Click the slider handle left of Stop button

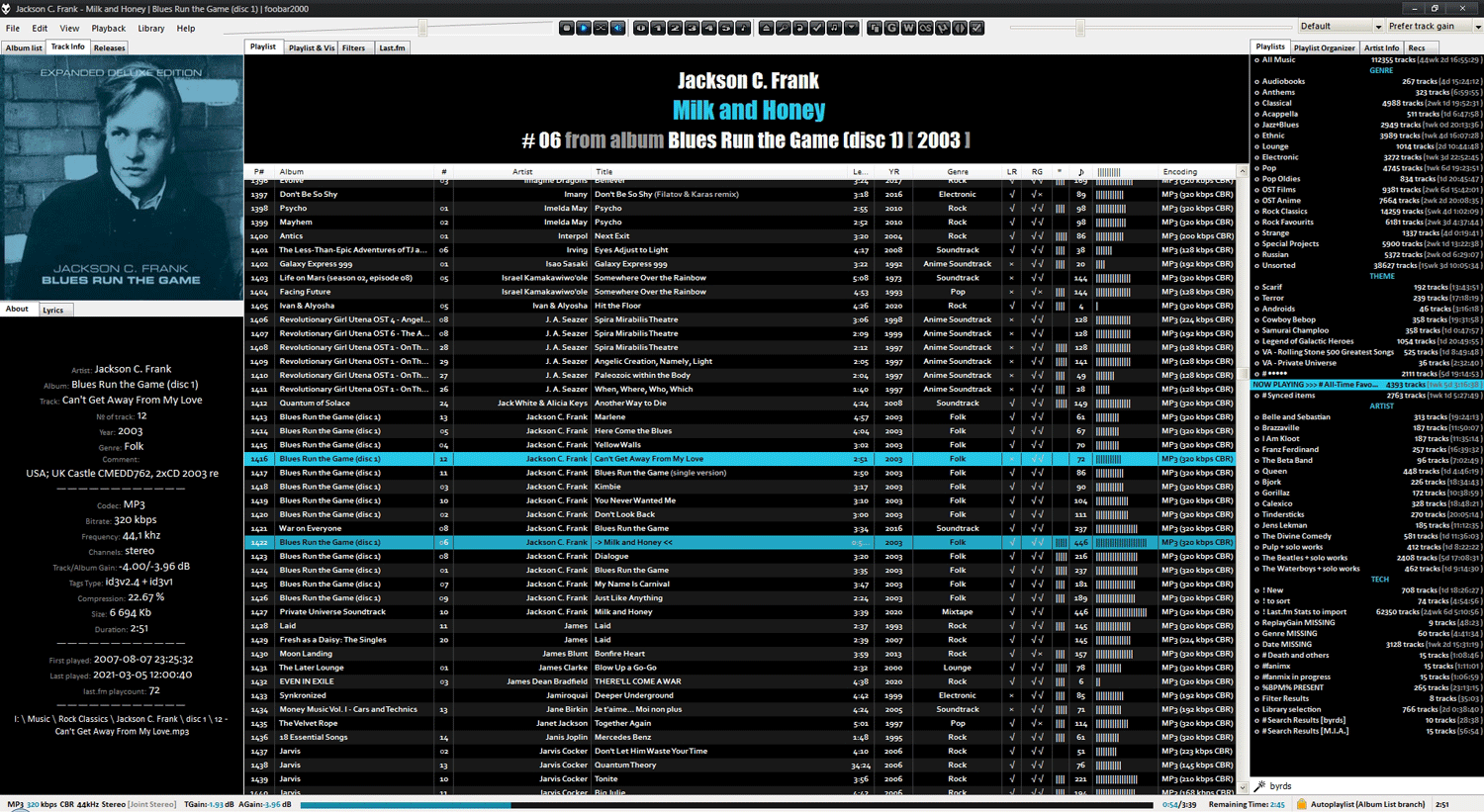coord(422,28)
